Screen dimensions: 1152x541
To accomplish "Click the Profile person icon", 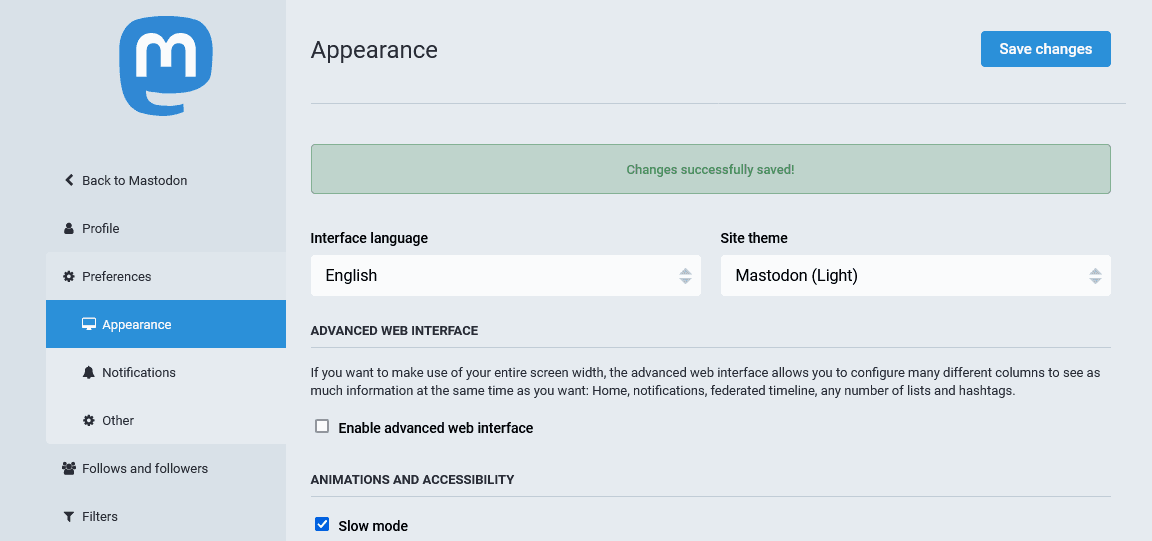I will pyautogui.click(x=69, y=228).
